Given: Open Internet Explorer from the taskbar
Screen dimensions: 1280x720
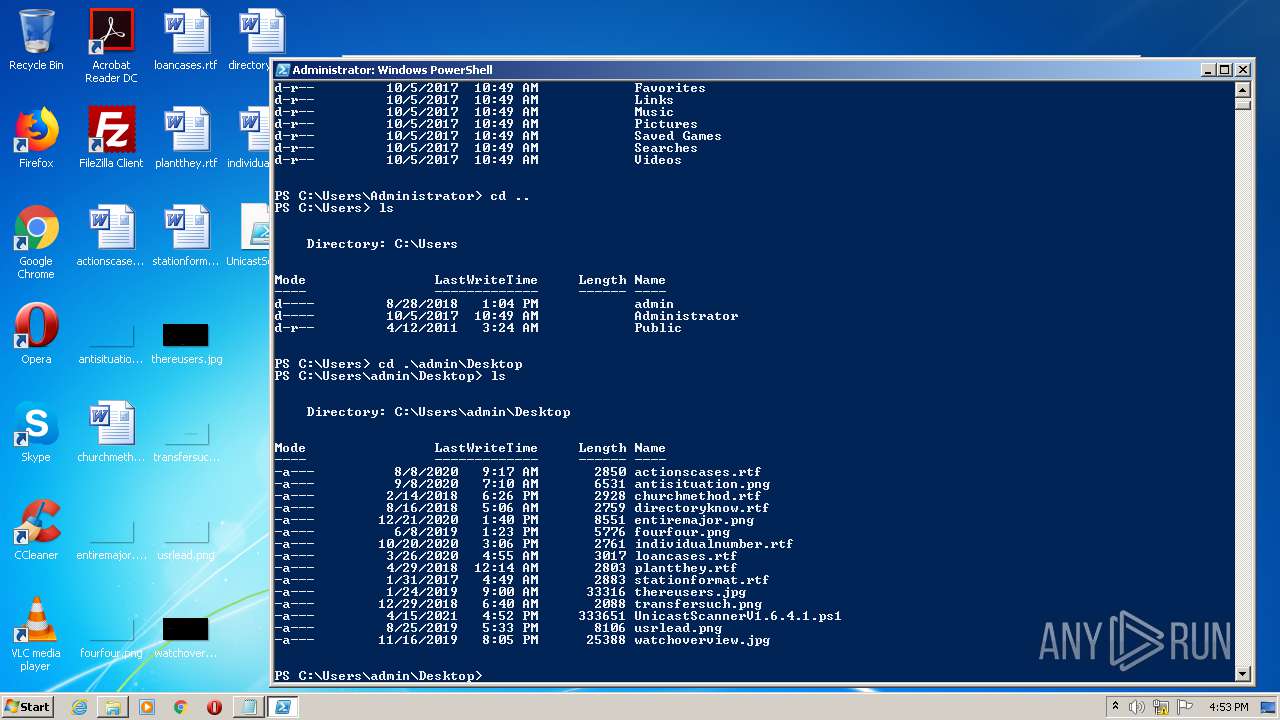Looking at the screenshot, I should pos(79,707).
